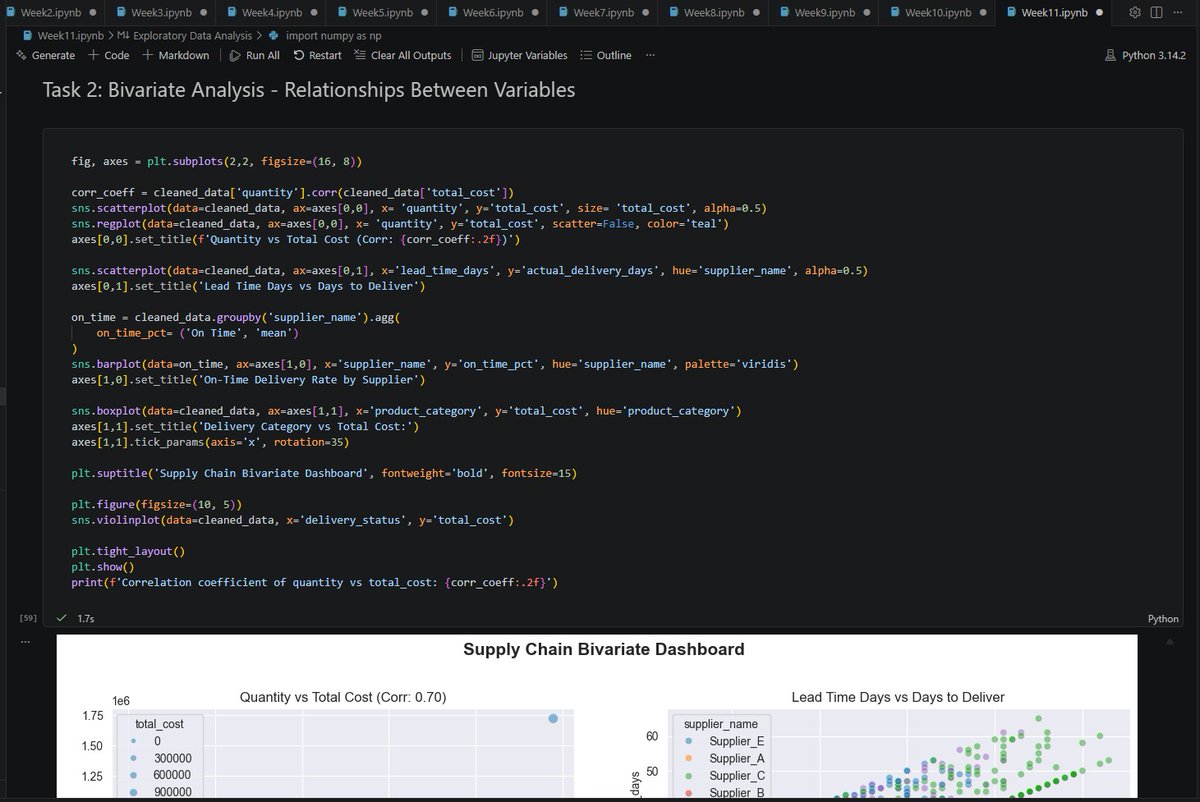Click Lead Time Days vs Days to Deliver title
Image resolution: width=1200 pixels, height=802 pixels.
click(x=897, y=697)
